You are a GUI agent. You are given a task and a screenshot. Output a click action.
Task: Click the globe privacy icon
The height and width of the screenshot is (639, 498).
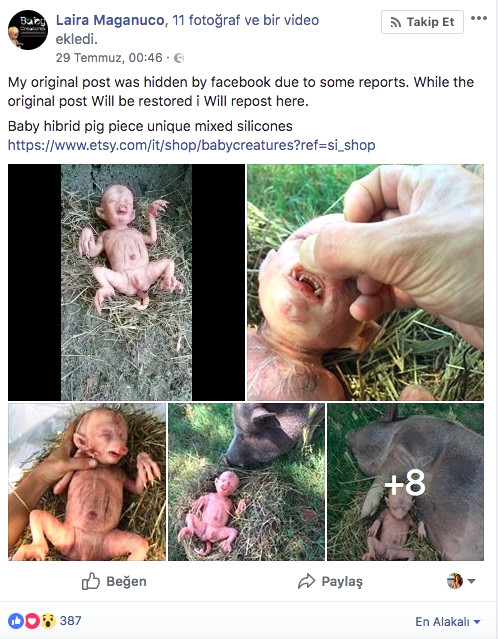pos(179,58)
